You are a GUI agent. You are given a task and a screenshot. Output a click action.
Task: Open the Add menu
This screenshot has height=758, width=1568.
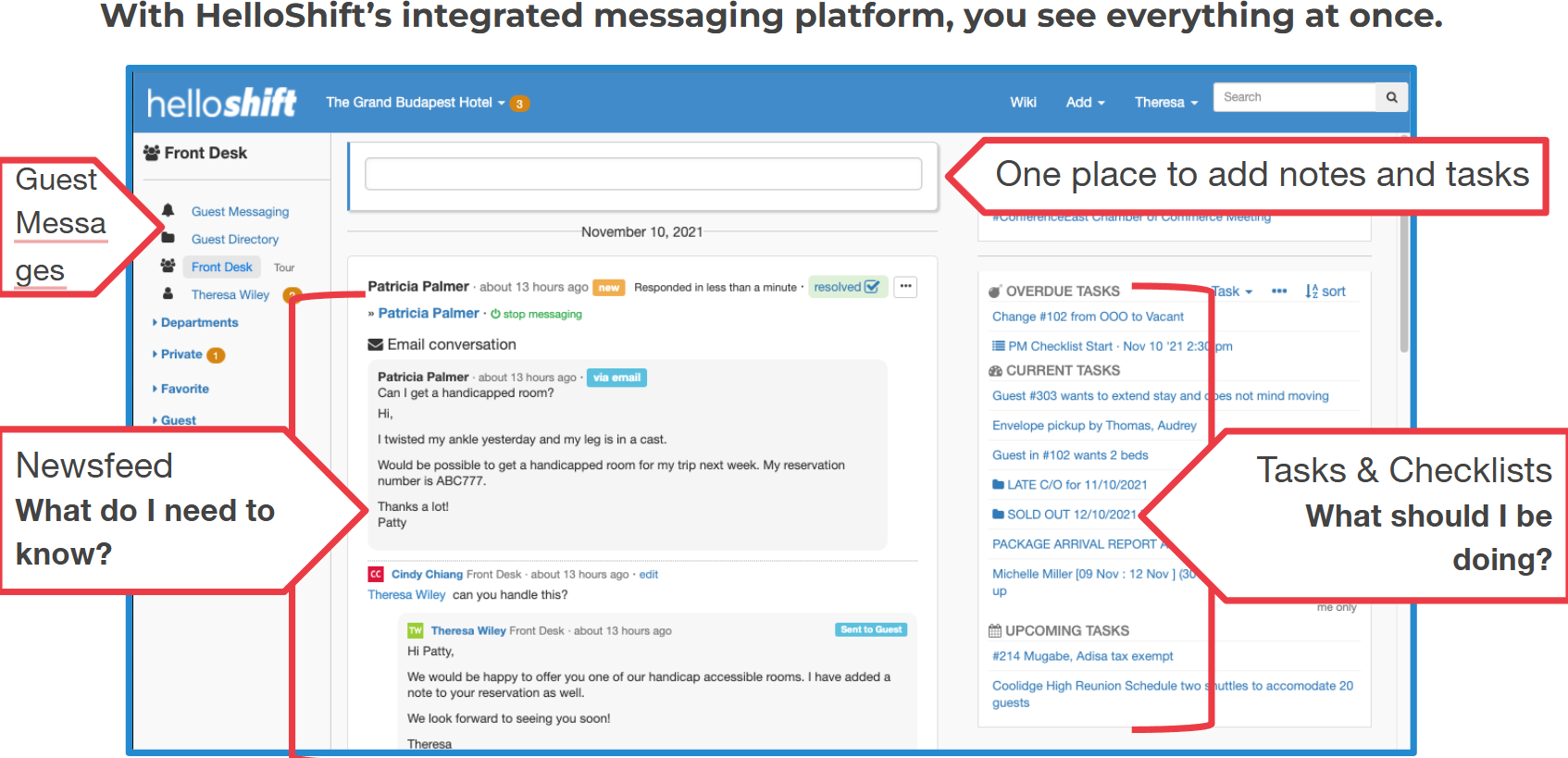tap(1085, 103)
